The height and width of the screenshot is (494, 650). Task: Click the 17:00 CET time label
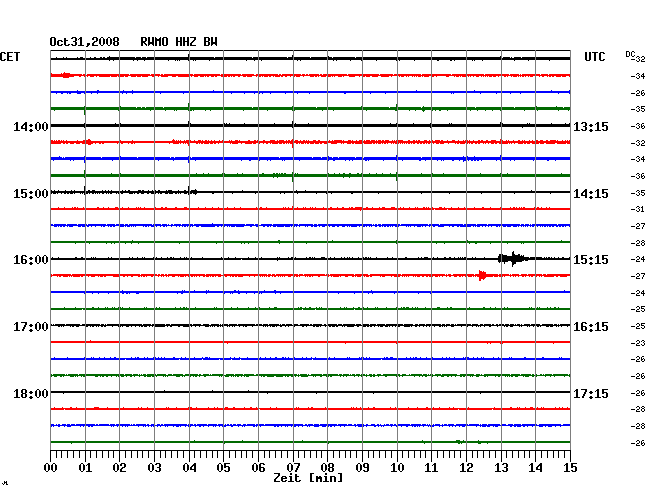tap(31, 327)
